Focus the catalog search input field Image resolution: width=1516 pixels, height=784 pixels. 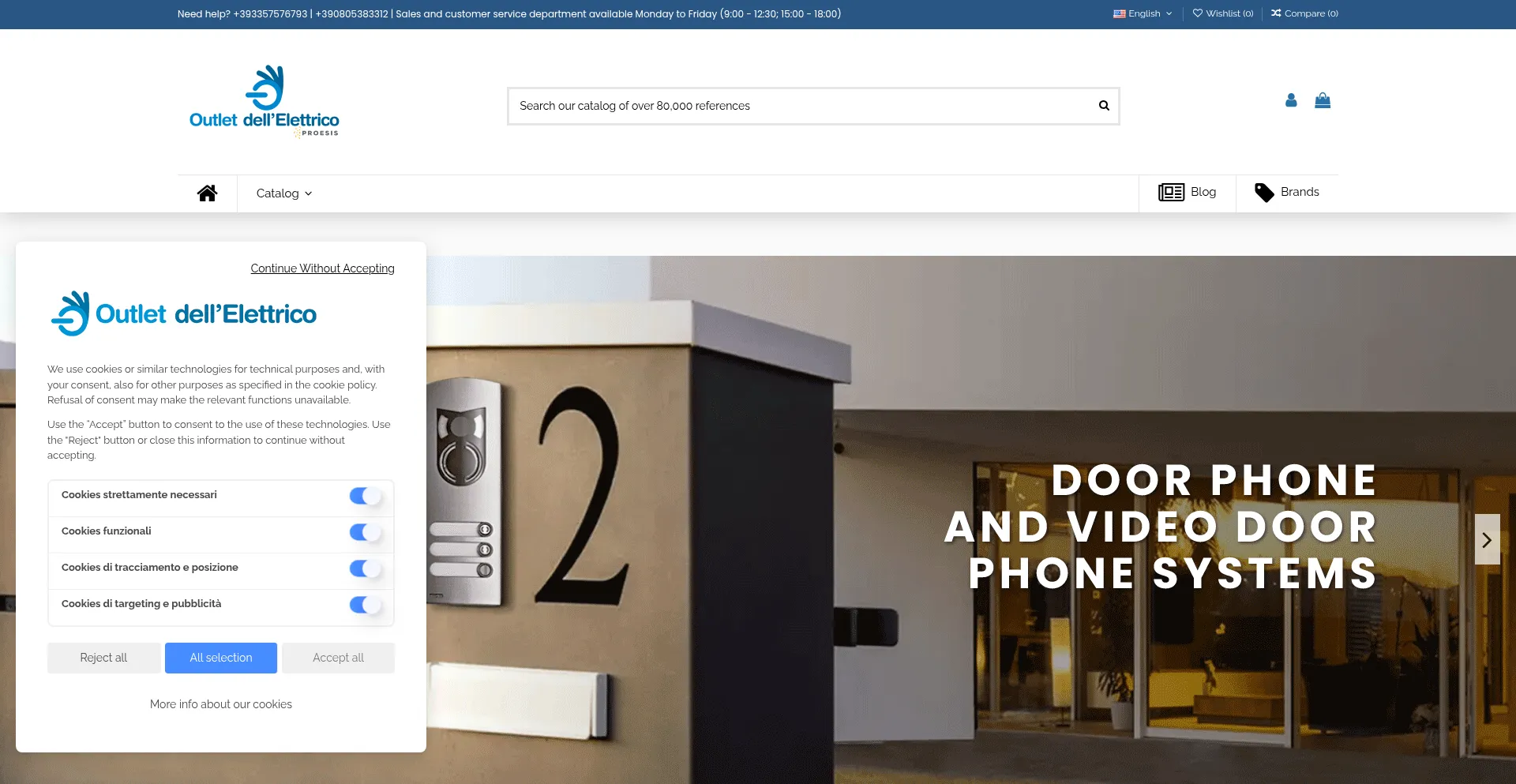pos(797,106)
